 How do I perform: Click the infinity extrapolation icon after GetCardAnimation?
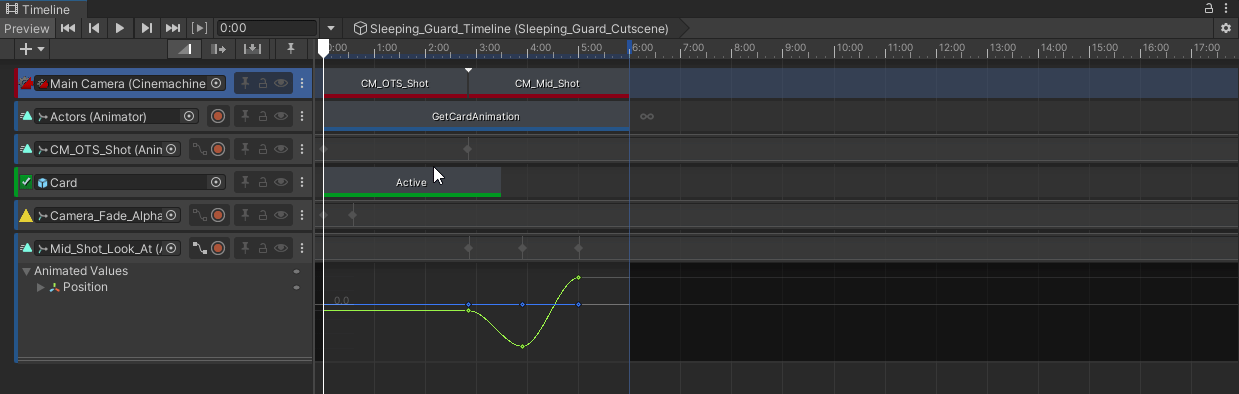pos(647,116)
